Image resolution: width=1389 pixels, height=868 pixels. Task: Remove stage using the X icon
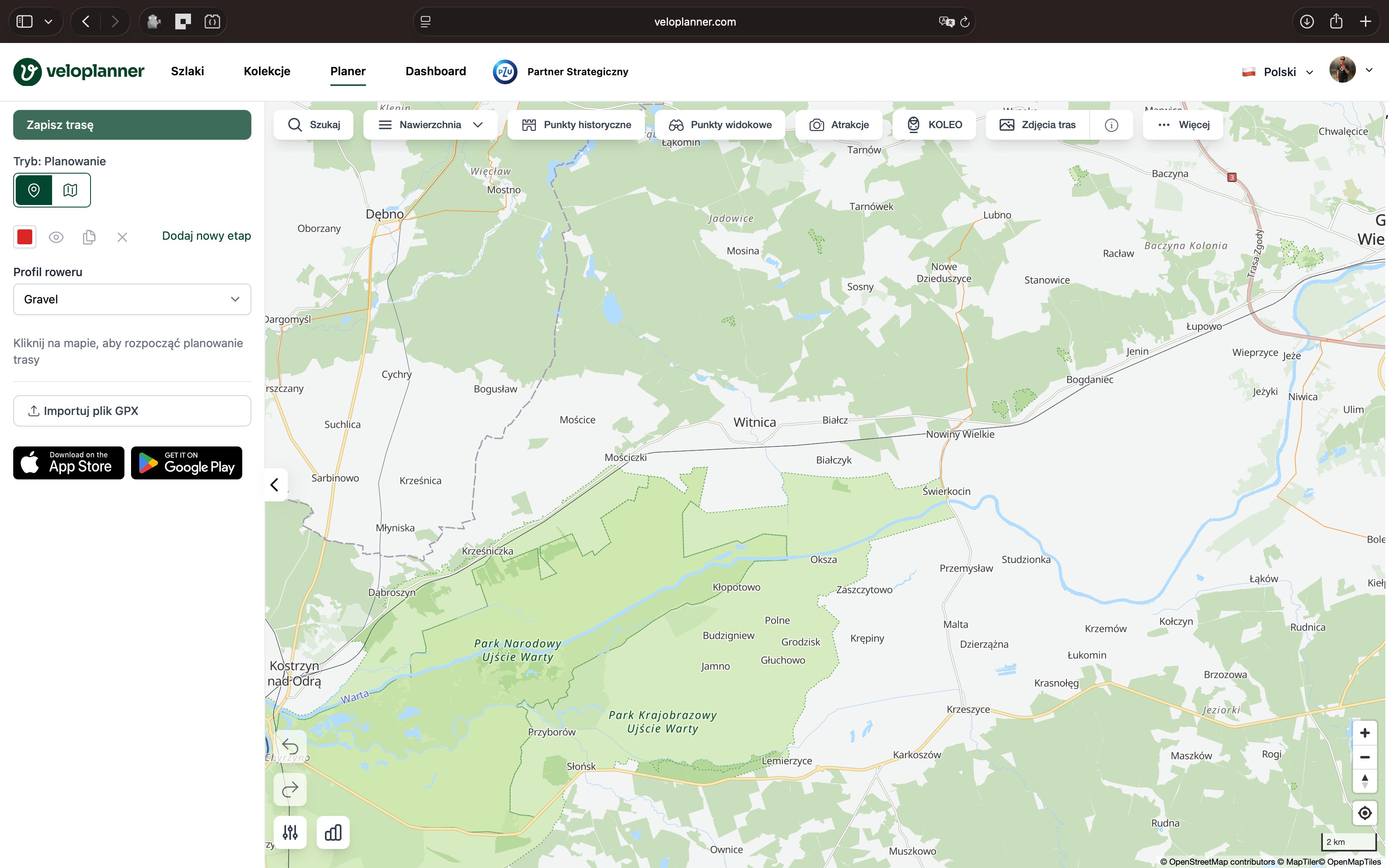point(122,236)
